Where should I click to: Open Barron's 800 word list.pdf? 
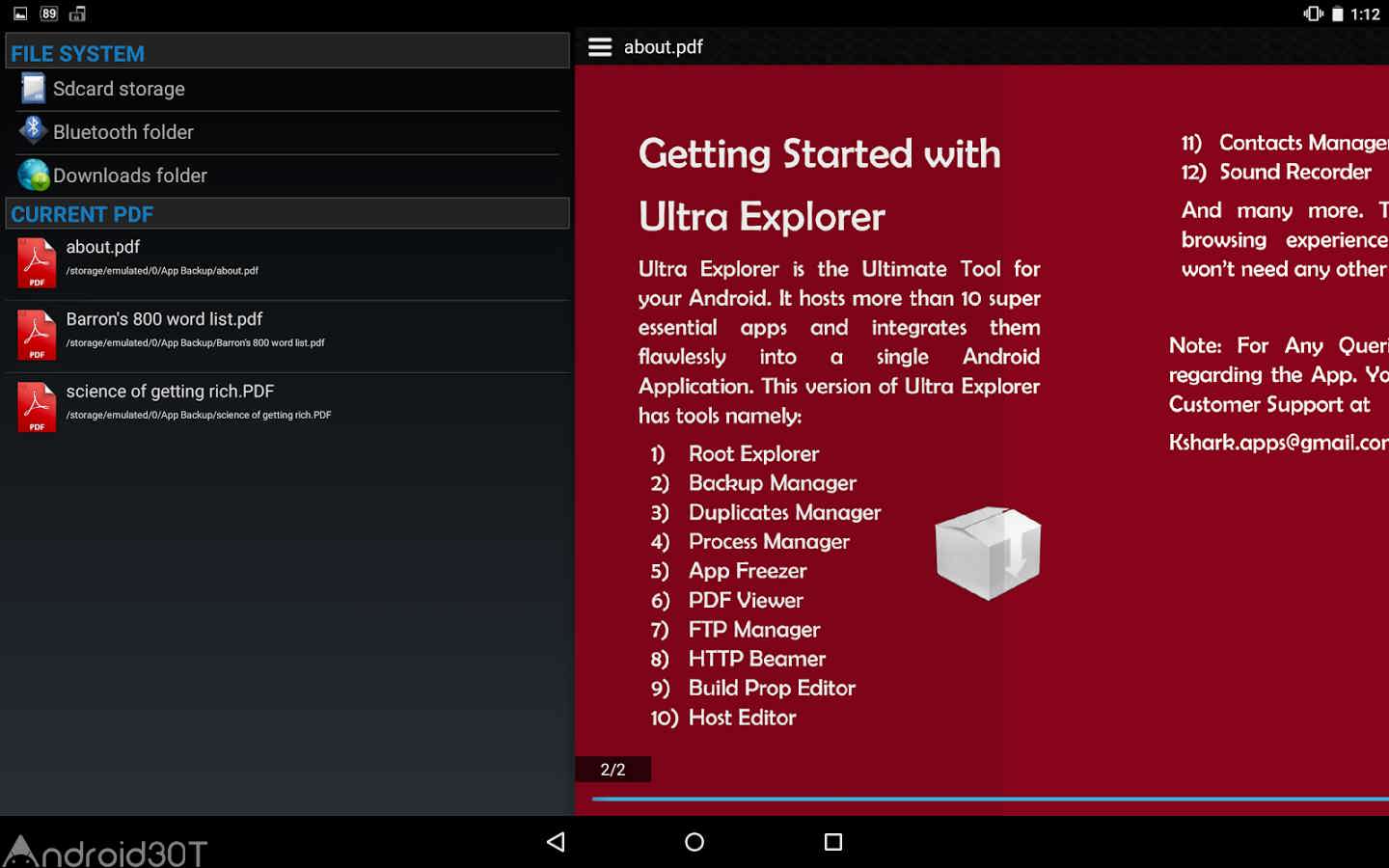point(287,337)
